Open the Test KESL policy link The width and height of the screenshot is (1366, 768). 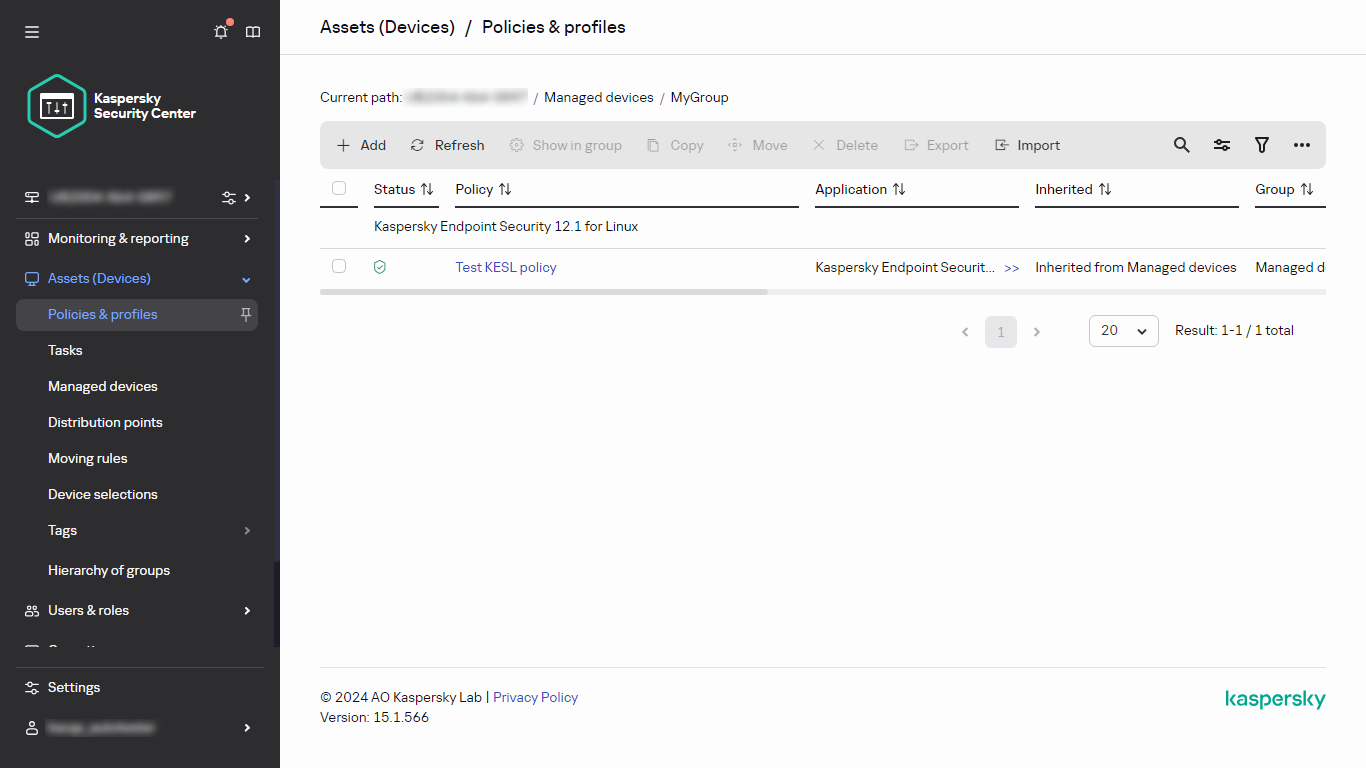(506, 267)
